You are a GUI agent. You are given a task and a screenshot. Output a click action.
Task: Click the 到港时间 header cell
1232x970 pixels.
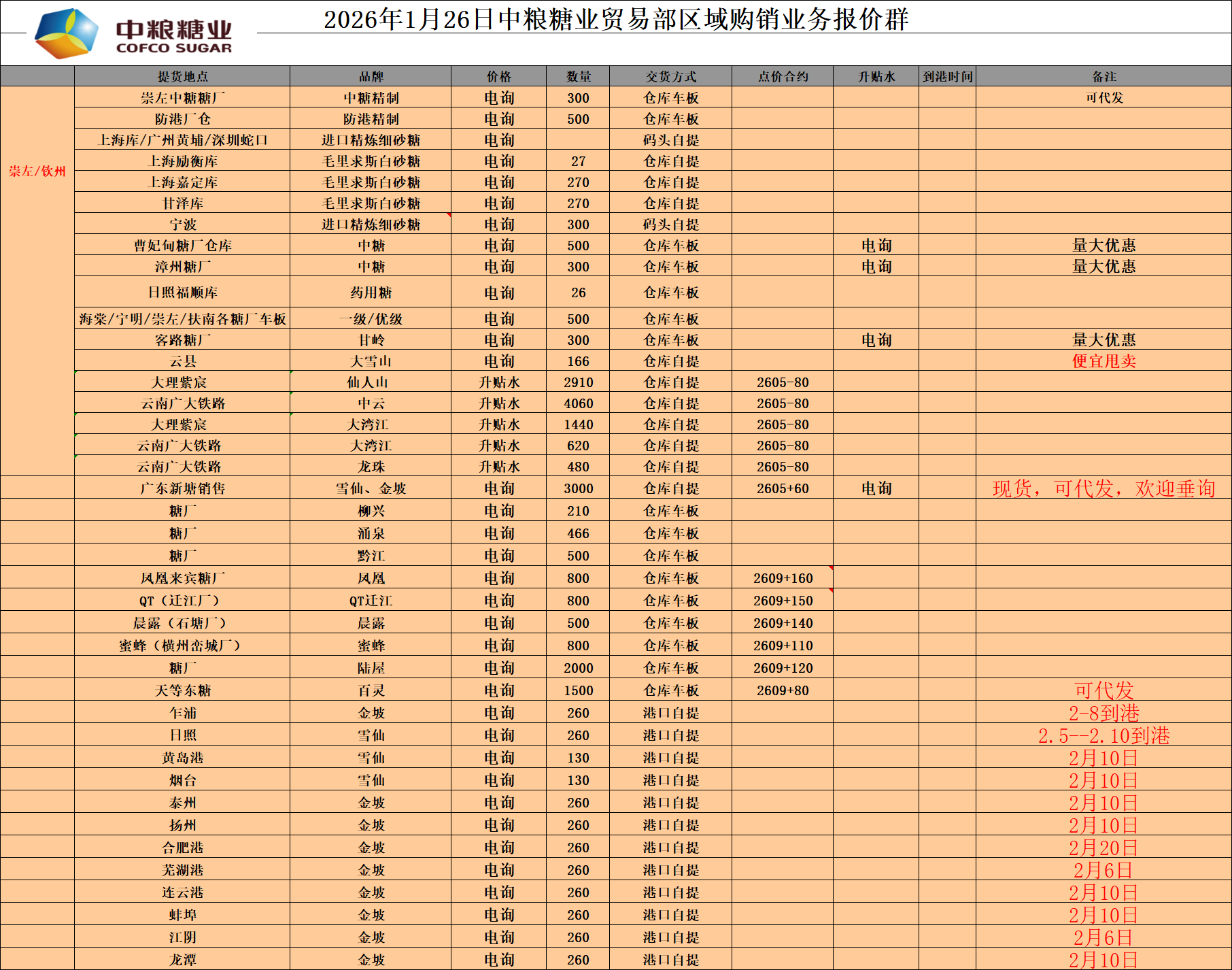click(x=947, y=76)
